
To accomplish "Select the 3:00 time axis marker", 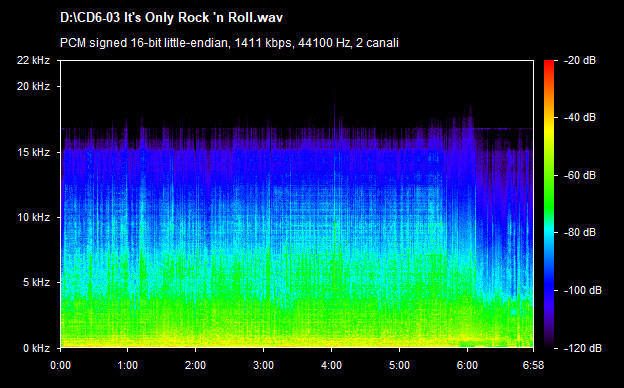I will [x=263, y=365].
